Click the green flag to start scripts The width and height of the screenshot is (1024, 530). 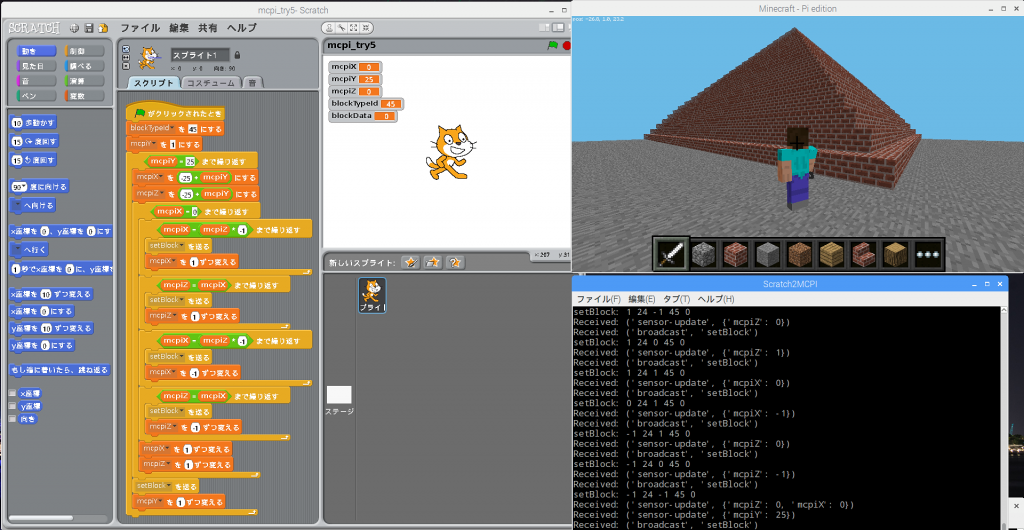tap(552, 46)
